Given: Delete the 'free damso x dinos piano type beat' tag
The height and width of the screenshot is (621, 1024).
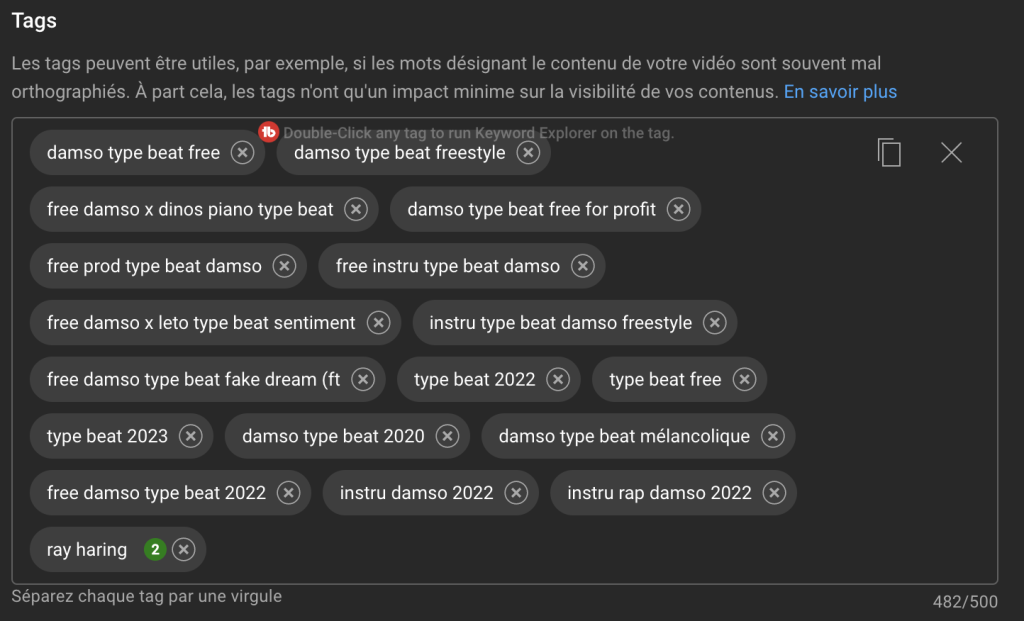Looking at the screenshot, I should coord(356,209).
